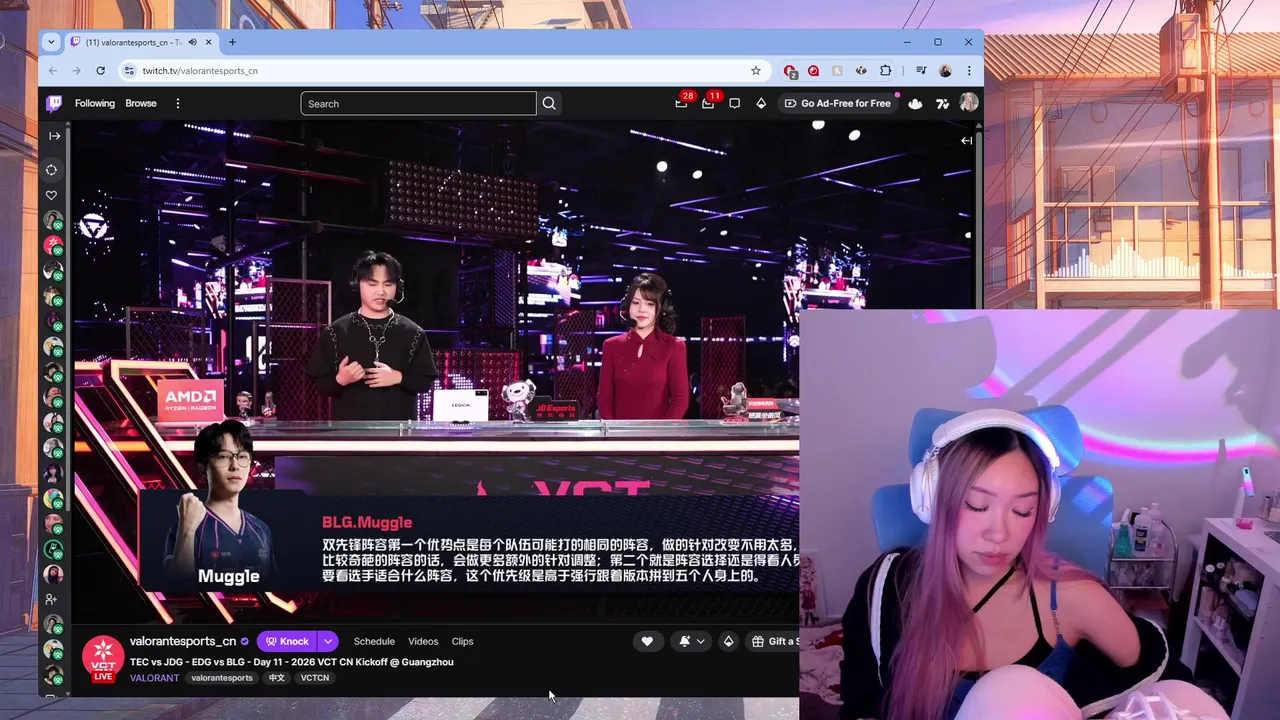
Task: Click the site info icon in address bar
Action: [128, 71]
